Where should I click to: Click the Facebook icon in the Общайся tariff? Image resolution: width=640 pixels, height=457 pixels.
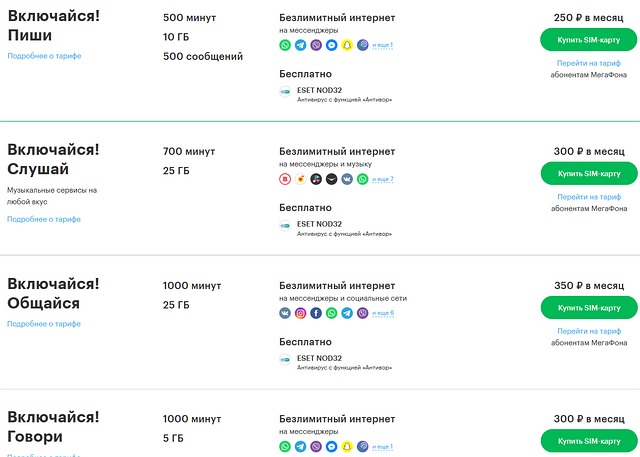(316, 313)
